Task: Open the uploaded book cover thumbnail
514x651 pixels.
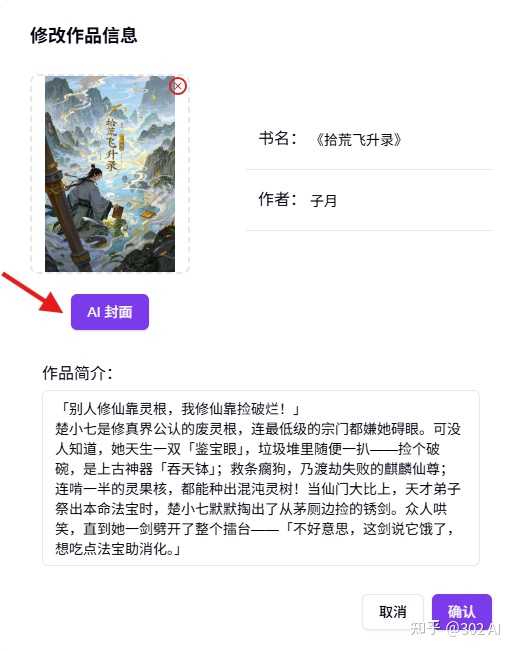Action: click(x=110, y=174)
